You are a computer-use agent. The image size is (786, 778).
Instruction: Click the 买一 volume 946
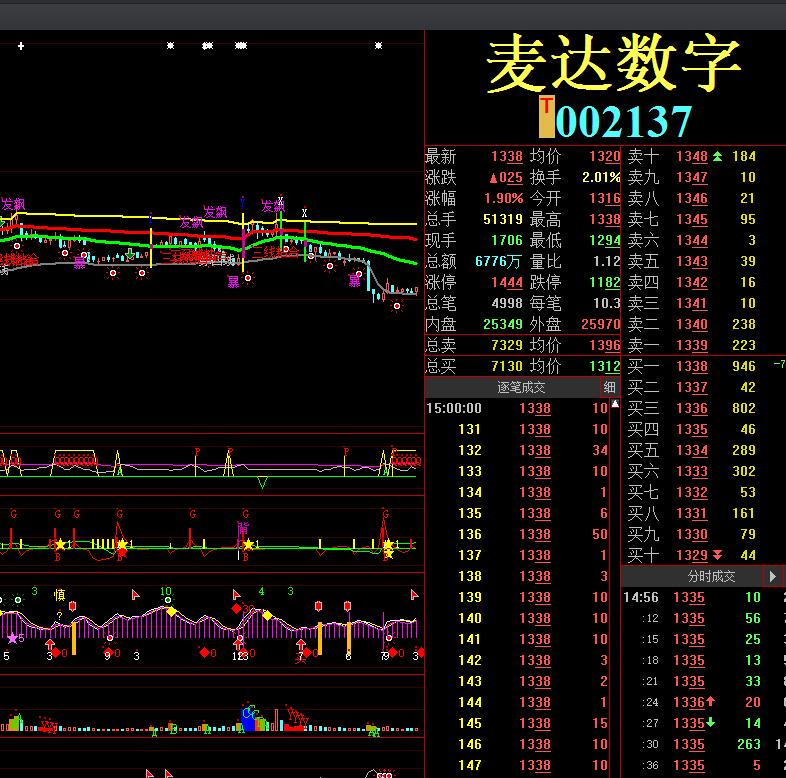(744, 366)
